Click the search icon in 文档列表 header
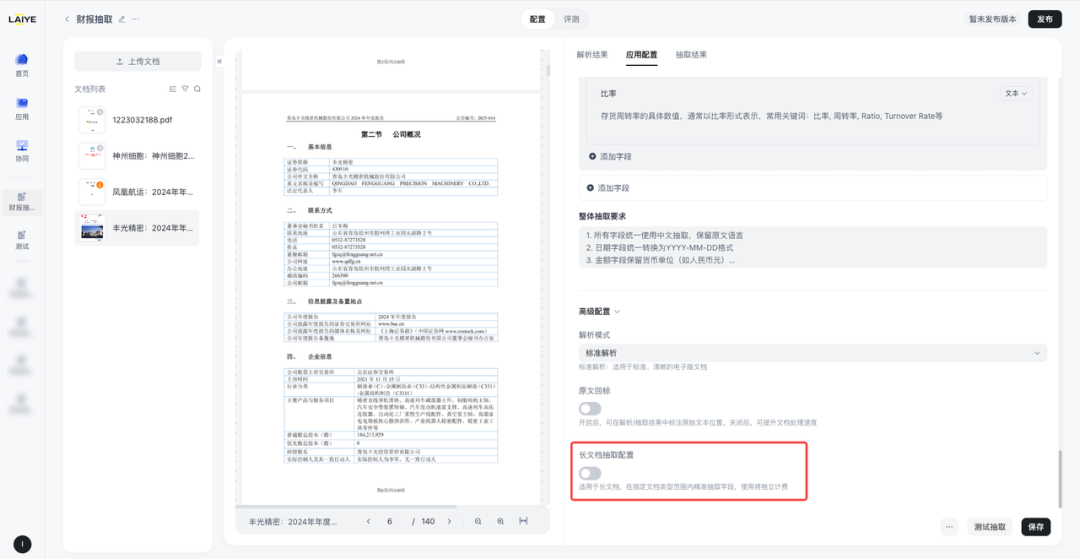The width and height of the screenshot is (1080, 559). (x=197, y=89)
